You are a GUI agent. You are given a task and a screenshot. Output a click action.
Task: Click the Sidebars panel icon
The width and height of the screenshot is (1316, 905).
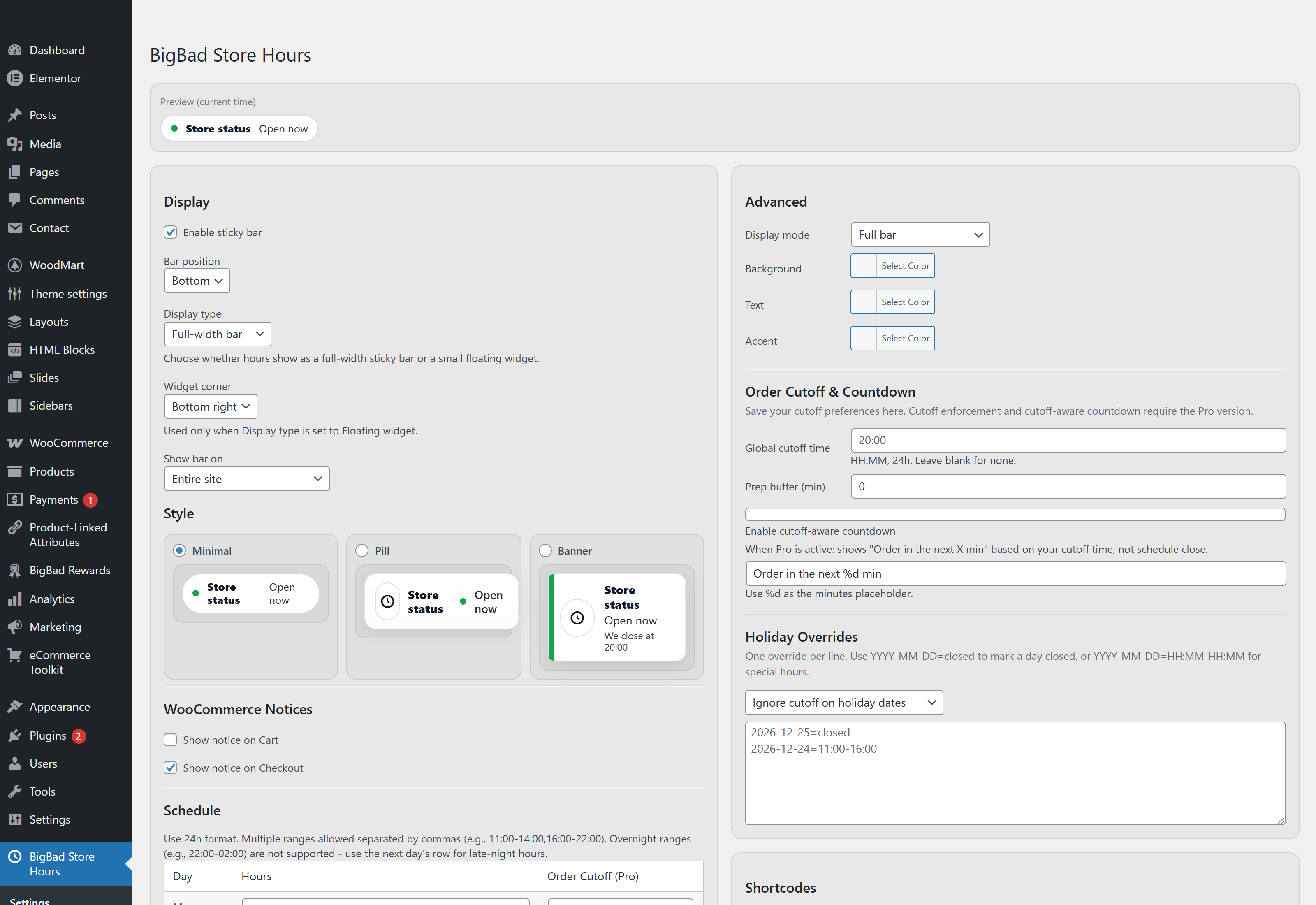tap(15, 406)
